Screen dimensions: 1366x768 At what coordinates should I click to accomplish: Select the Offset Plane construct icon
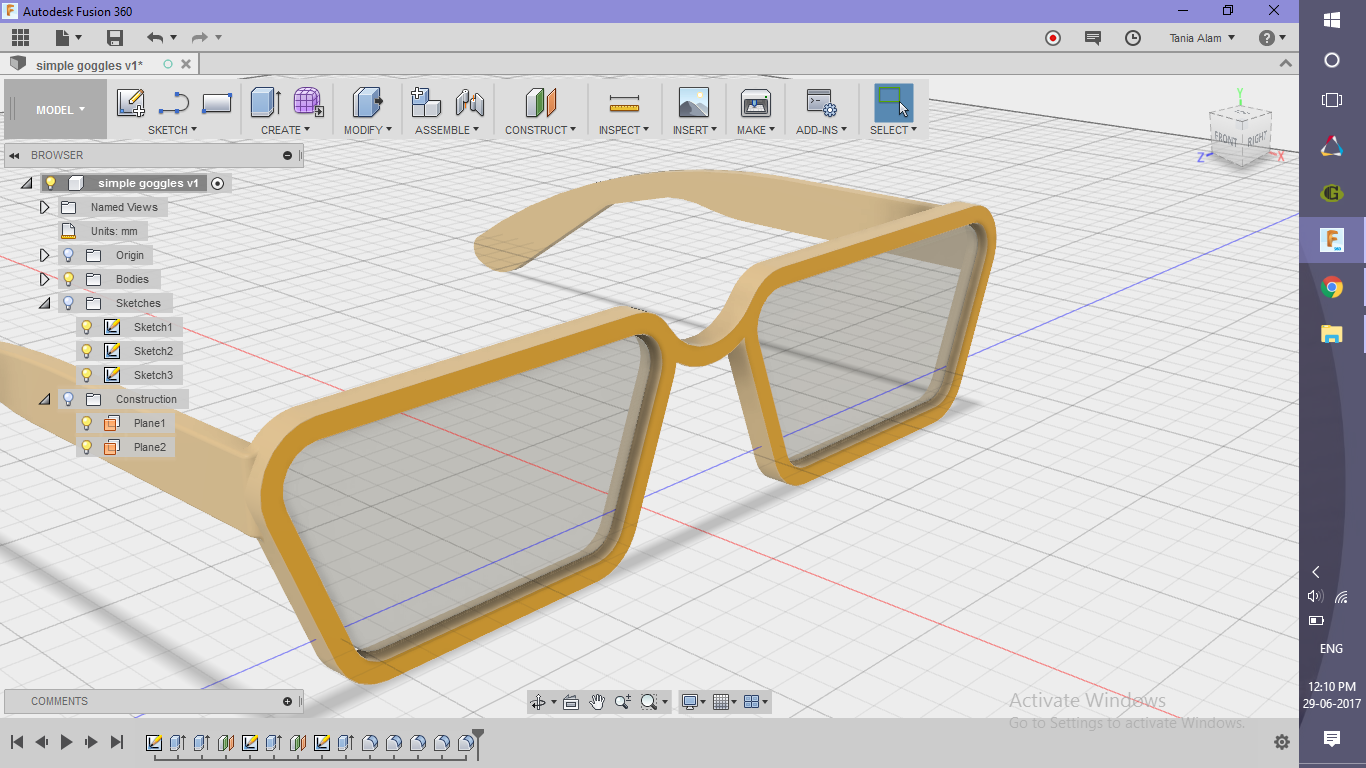[540, 103]
